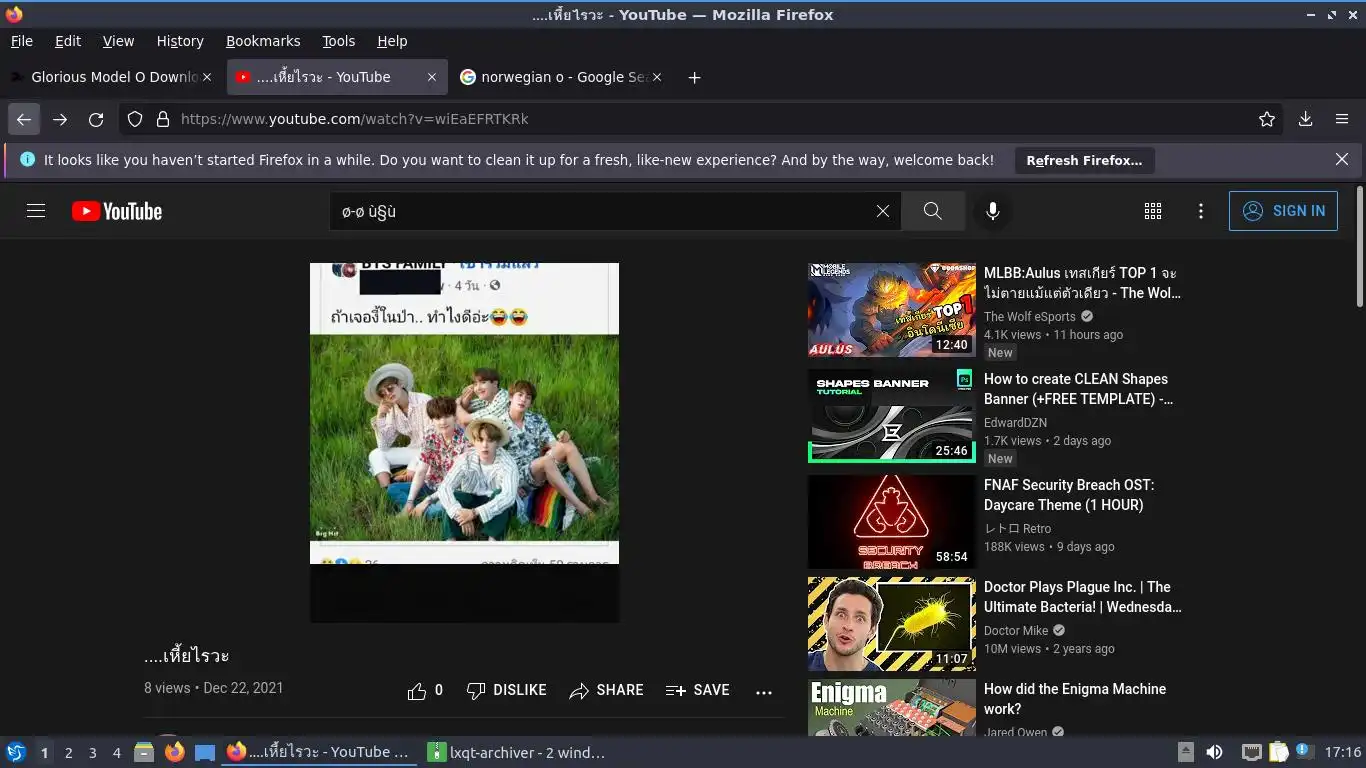Screen dimensions: 1366x768
Task: Open the Bookmarks menu
Action: 263,41
